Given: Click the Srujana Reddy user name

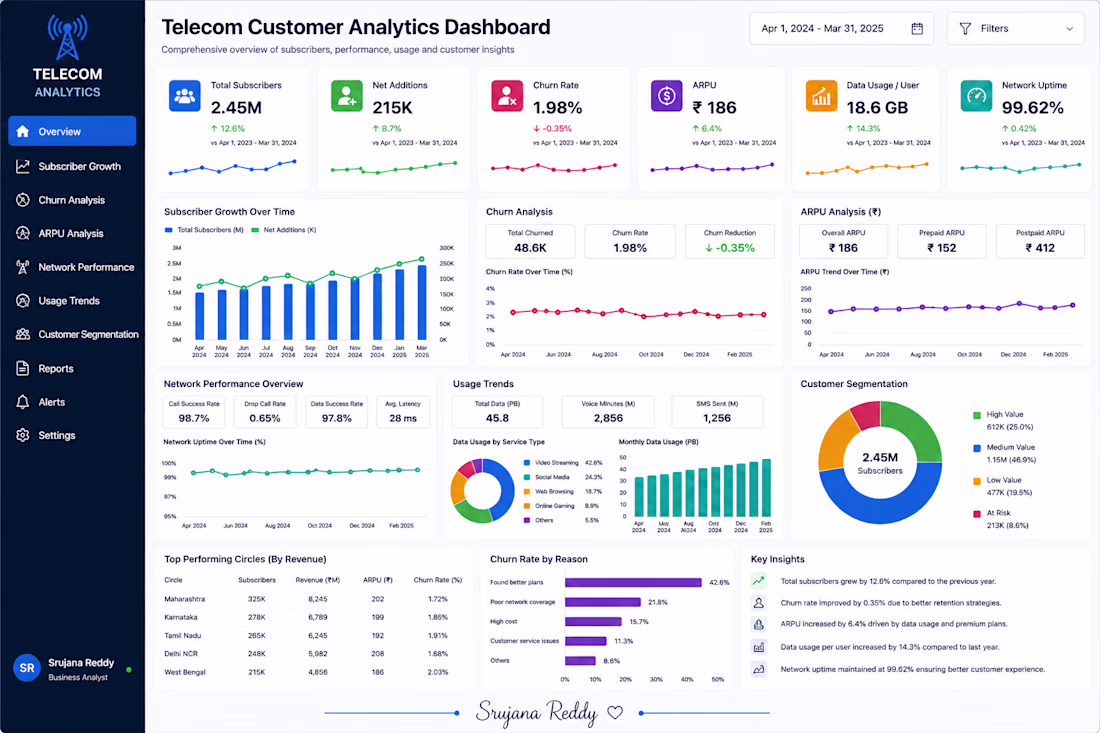Looking at the screenshot, I should coord(81,663).
